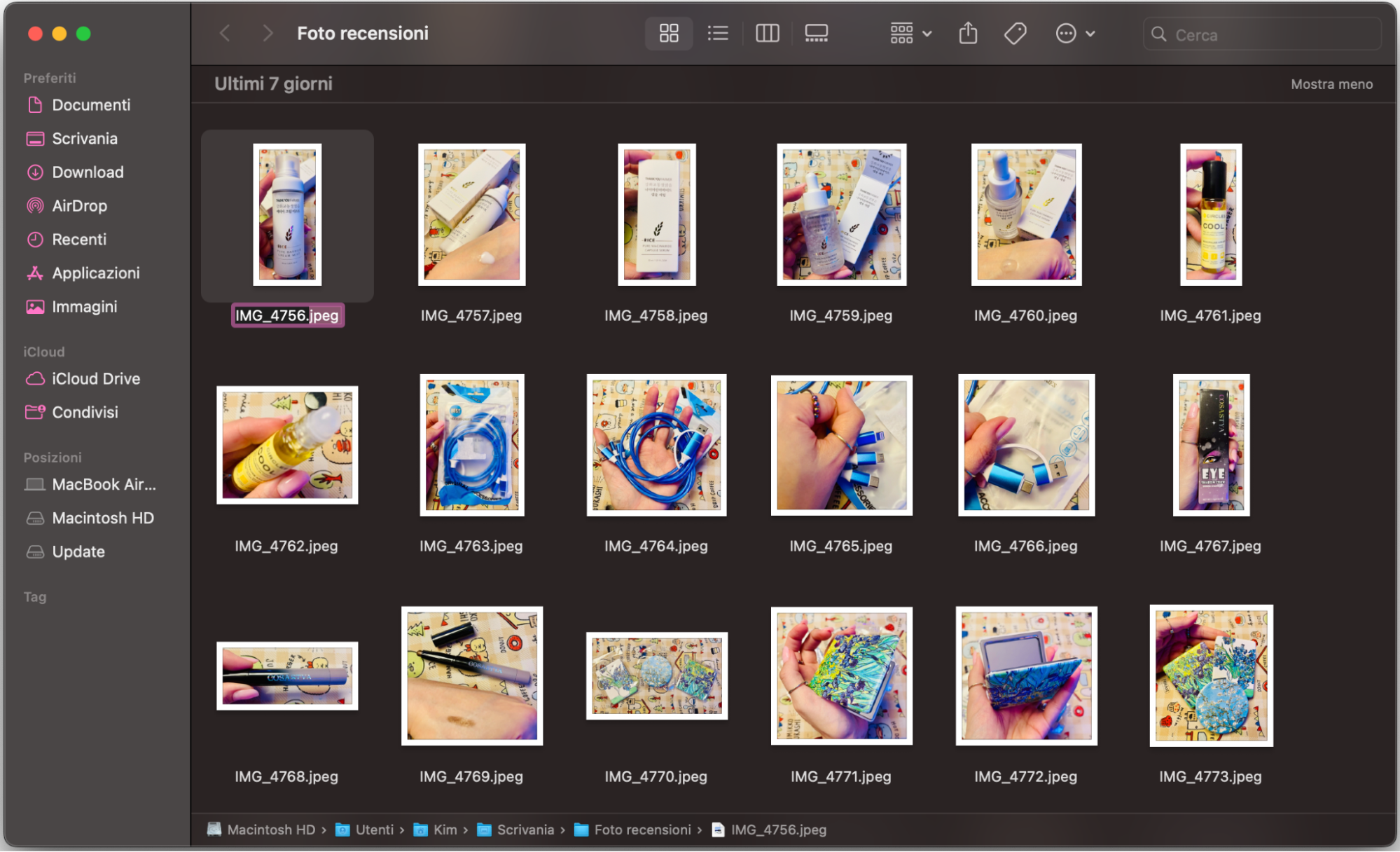Switch to column view
This screenshot has height=852, width=1400.
(767, 33)
